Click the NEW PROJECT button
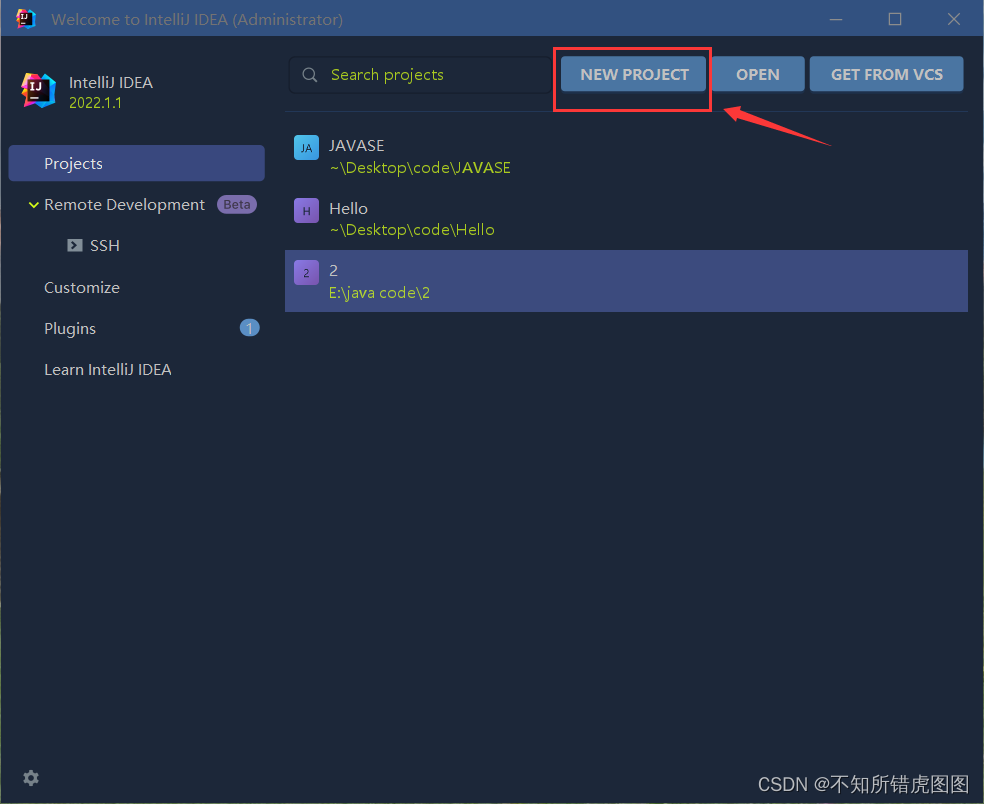This screenshot has height=804, width=984. tap(633, 74)
